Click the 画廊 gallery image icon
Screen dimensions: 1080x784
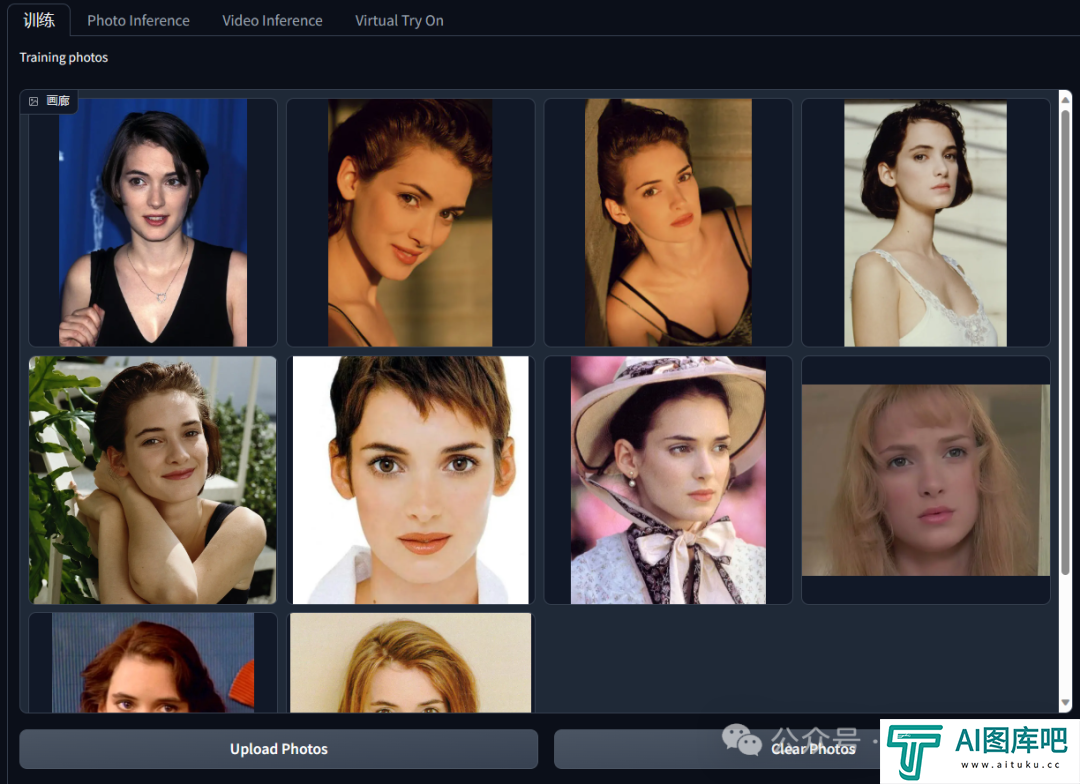[x=33, y=101]
